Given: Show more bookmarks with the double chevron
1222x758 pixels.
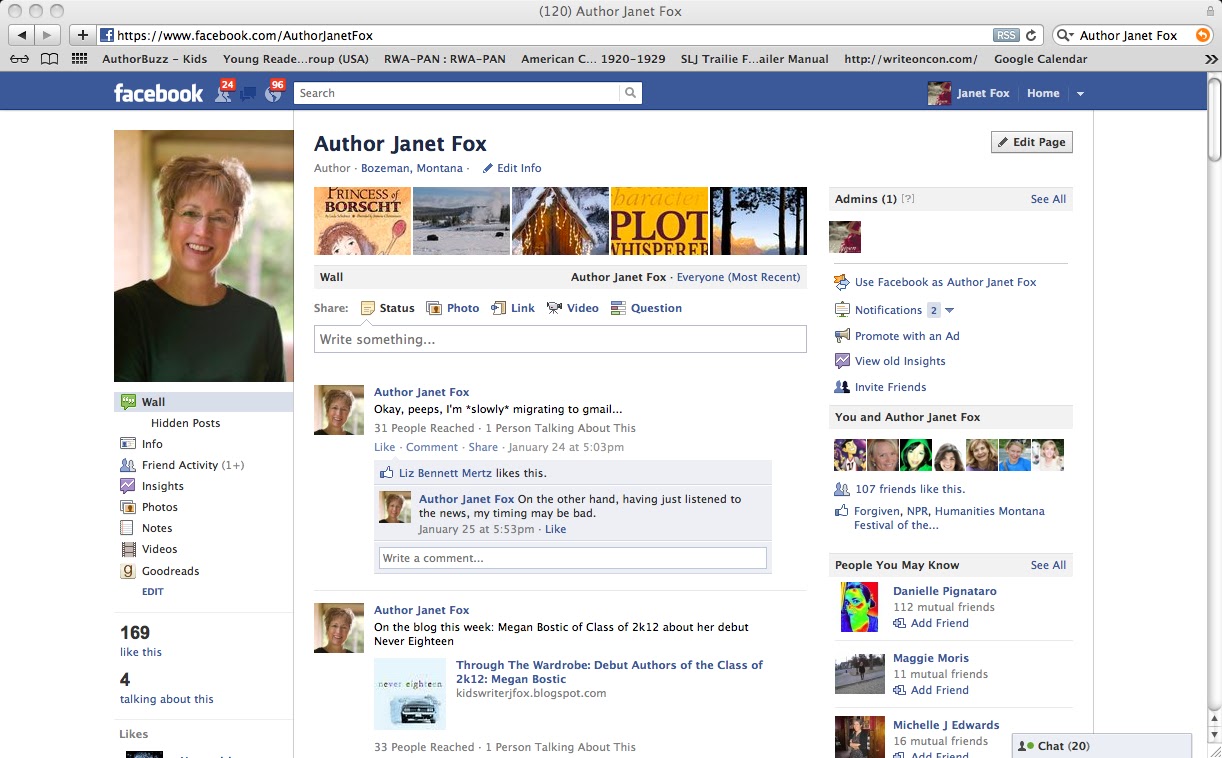Looking at the screenshot, I should 1211,59.
